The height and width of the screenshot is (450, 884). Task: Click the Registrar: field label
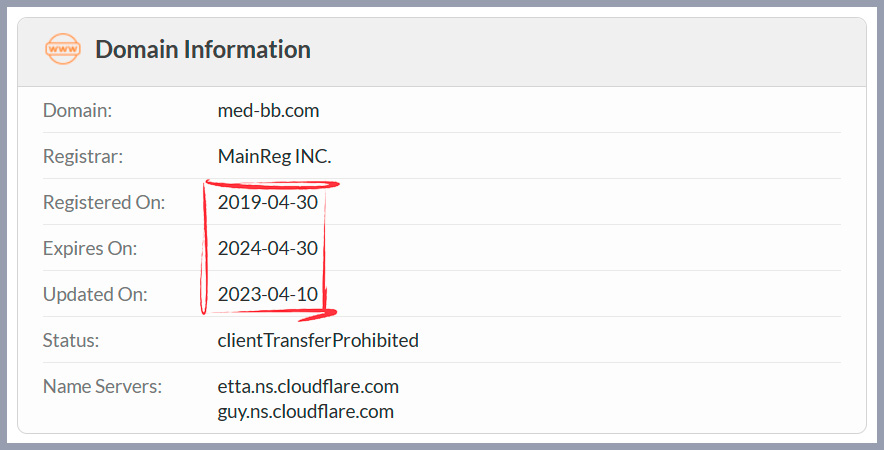(83, 156)
